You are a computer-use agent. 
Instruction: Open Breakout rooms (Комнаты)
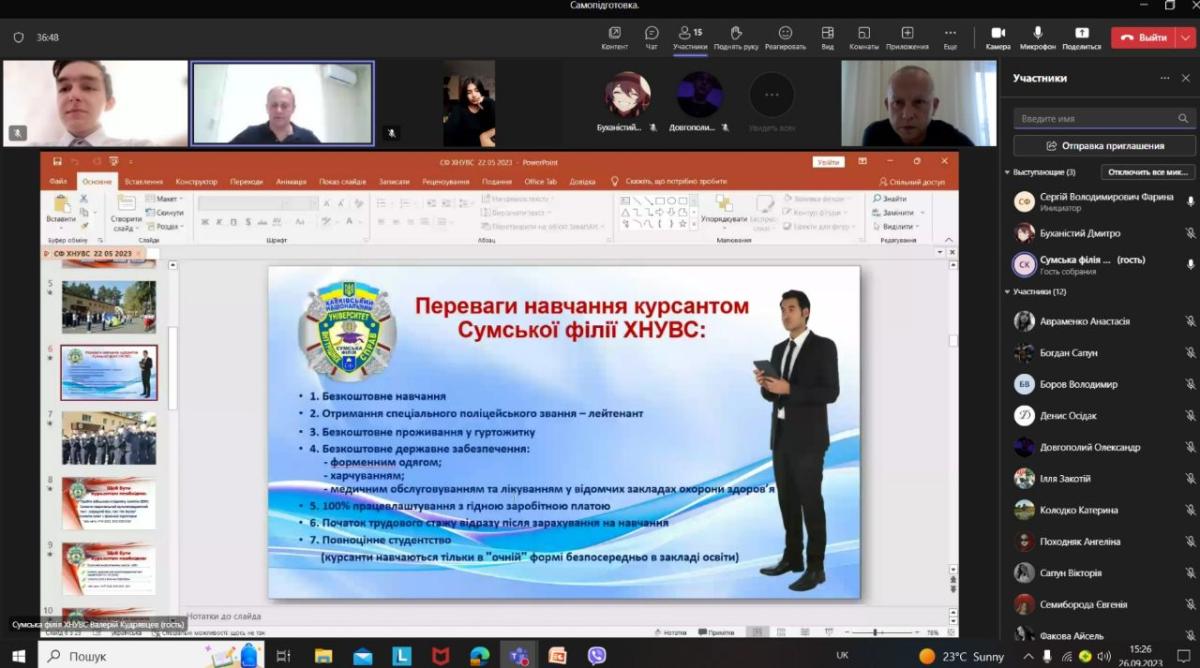863,37
